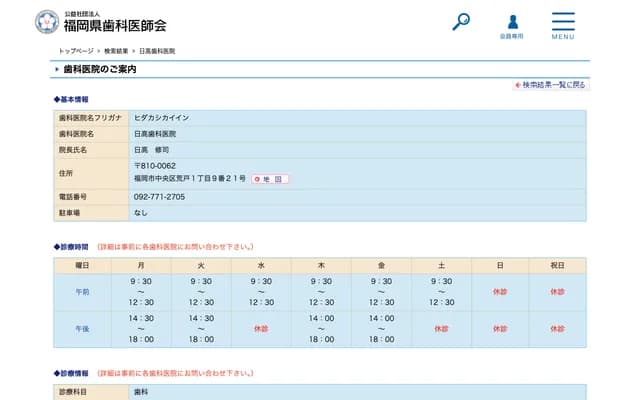Click Monday morning hours 9:30~12:30
The height and width of the screenshot is (400, 640).
click(141, 292)
